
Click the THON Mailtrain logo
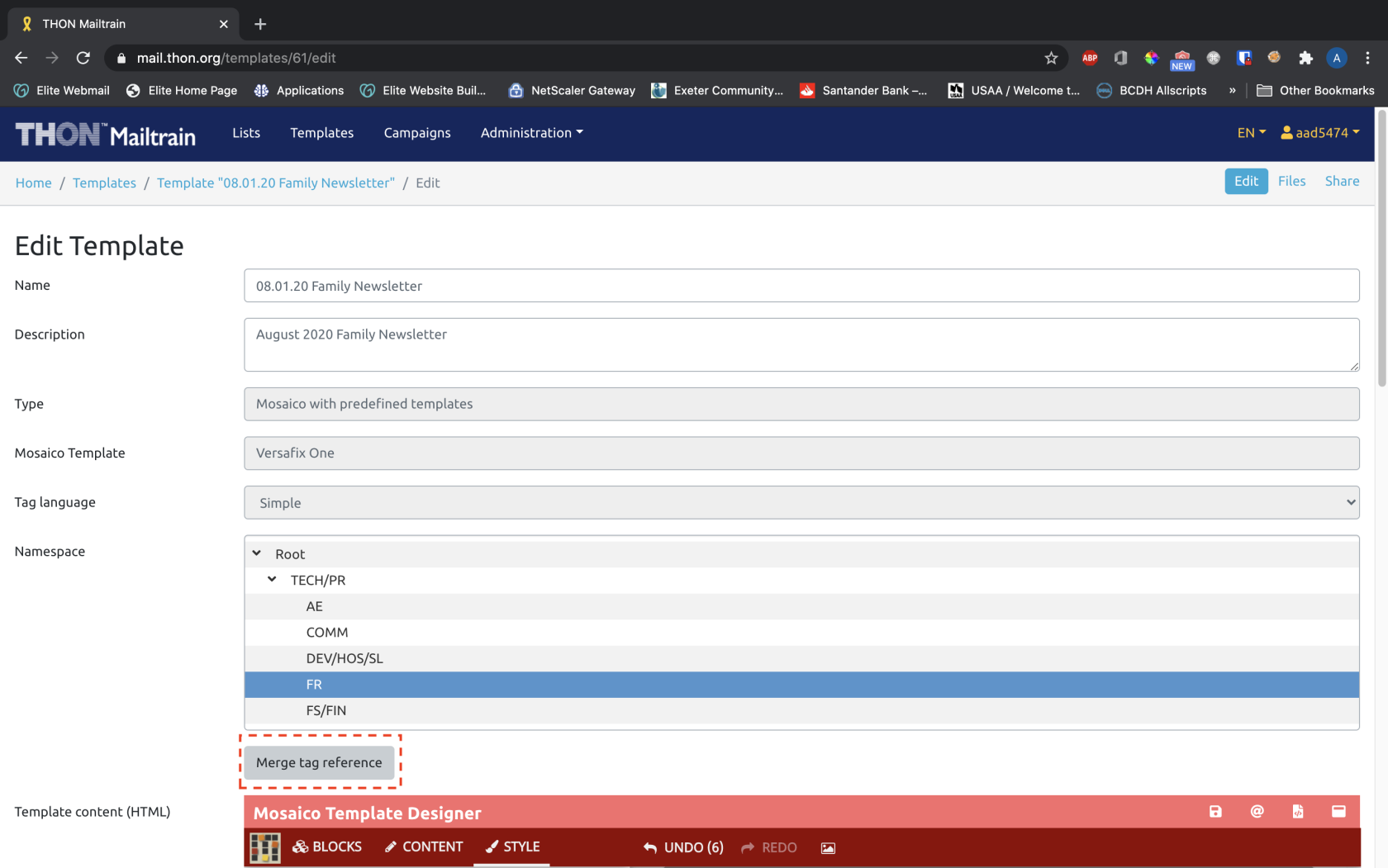tap(105, 134)
